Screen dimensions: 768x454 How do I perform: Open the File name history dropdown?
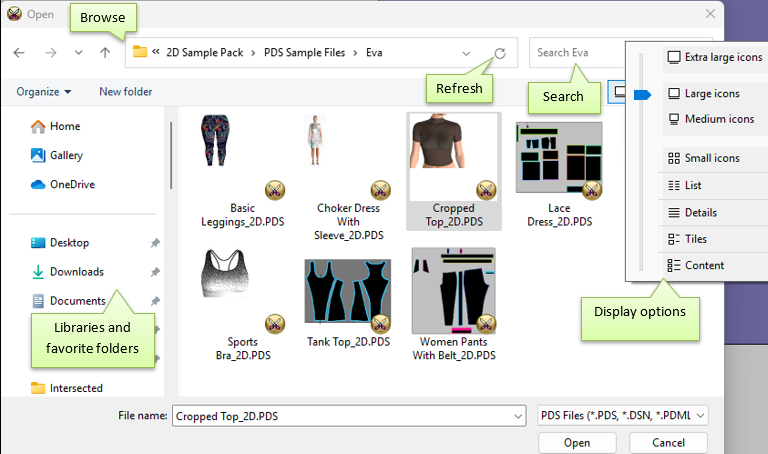pyautogui.click(x=516, y=415)
